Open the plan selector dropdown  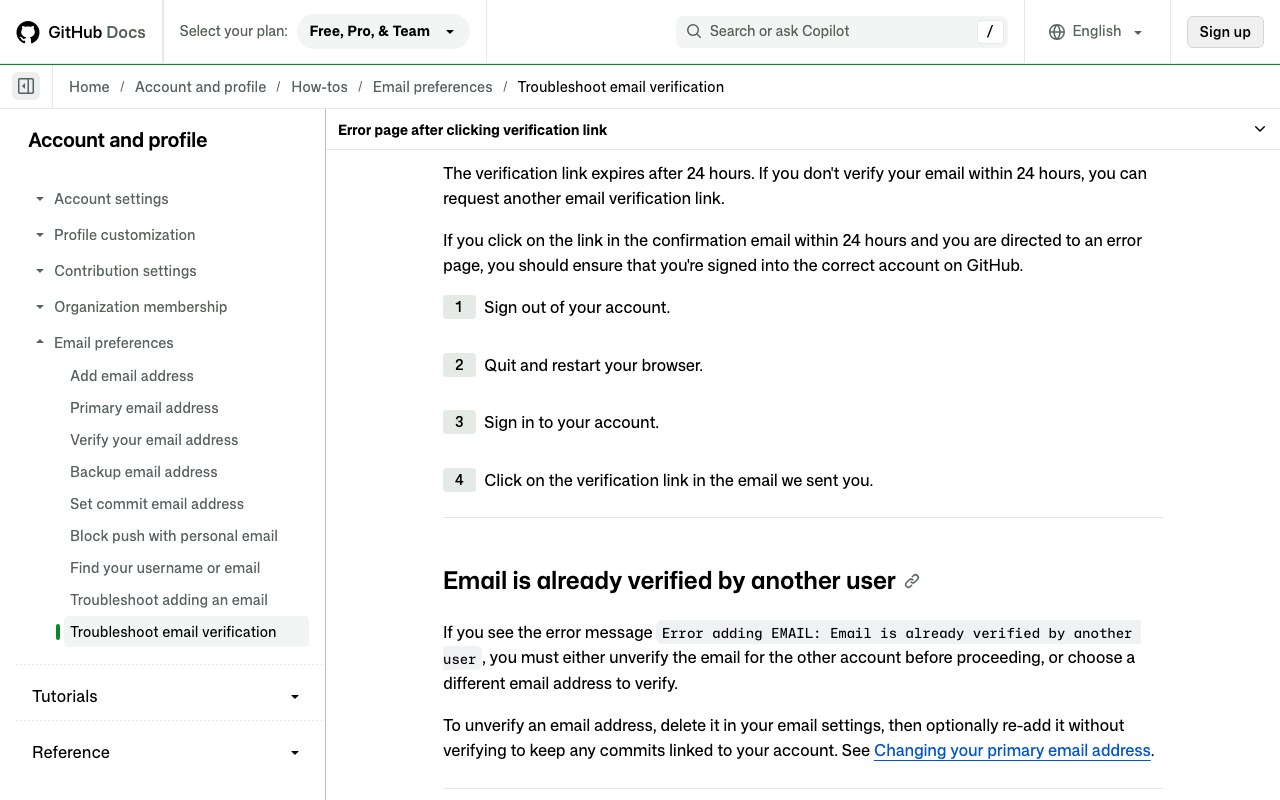point(383,31)
